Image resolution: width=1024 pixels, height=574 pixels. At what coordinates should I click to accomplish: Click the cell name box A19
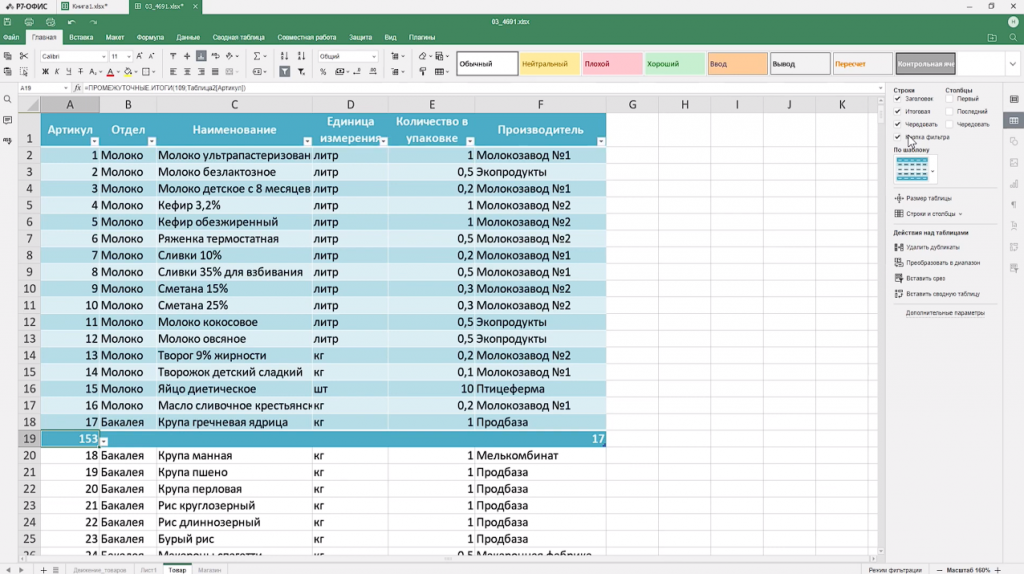pyautogui.click(x=43, y=88)
